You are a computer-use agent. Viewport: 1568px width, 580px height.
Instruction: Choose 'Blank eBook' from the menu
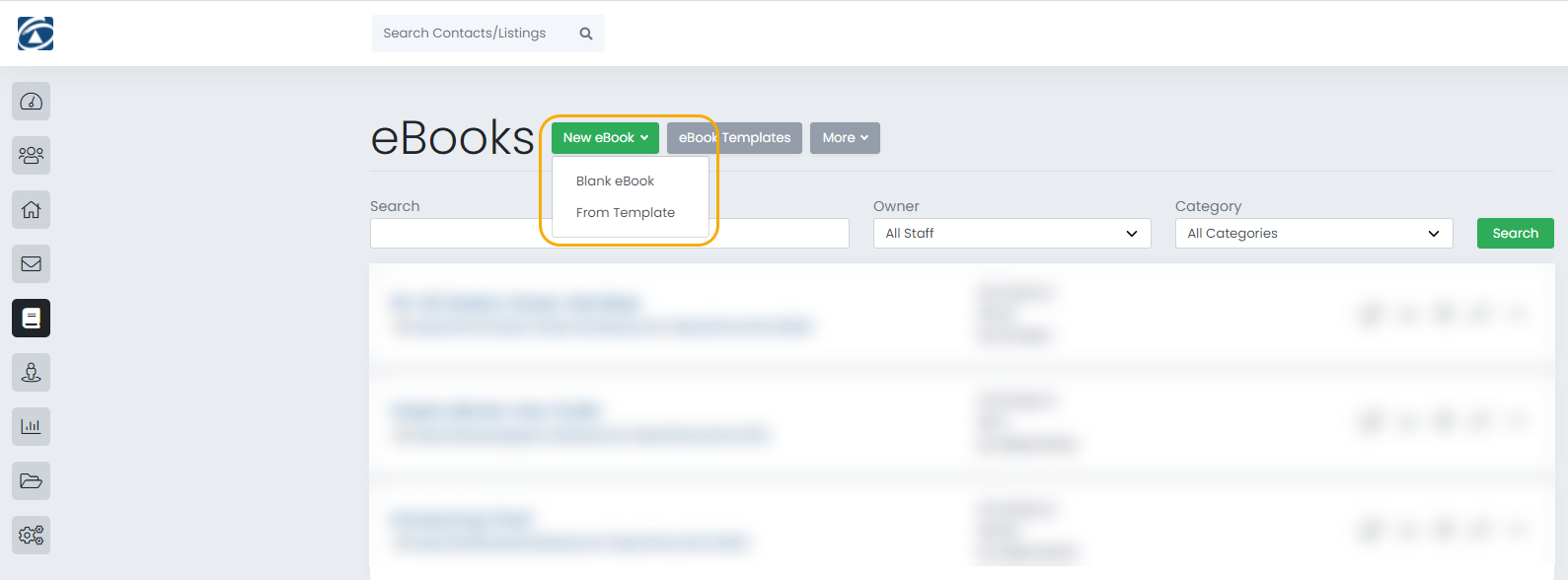[x=615, y=181]
